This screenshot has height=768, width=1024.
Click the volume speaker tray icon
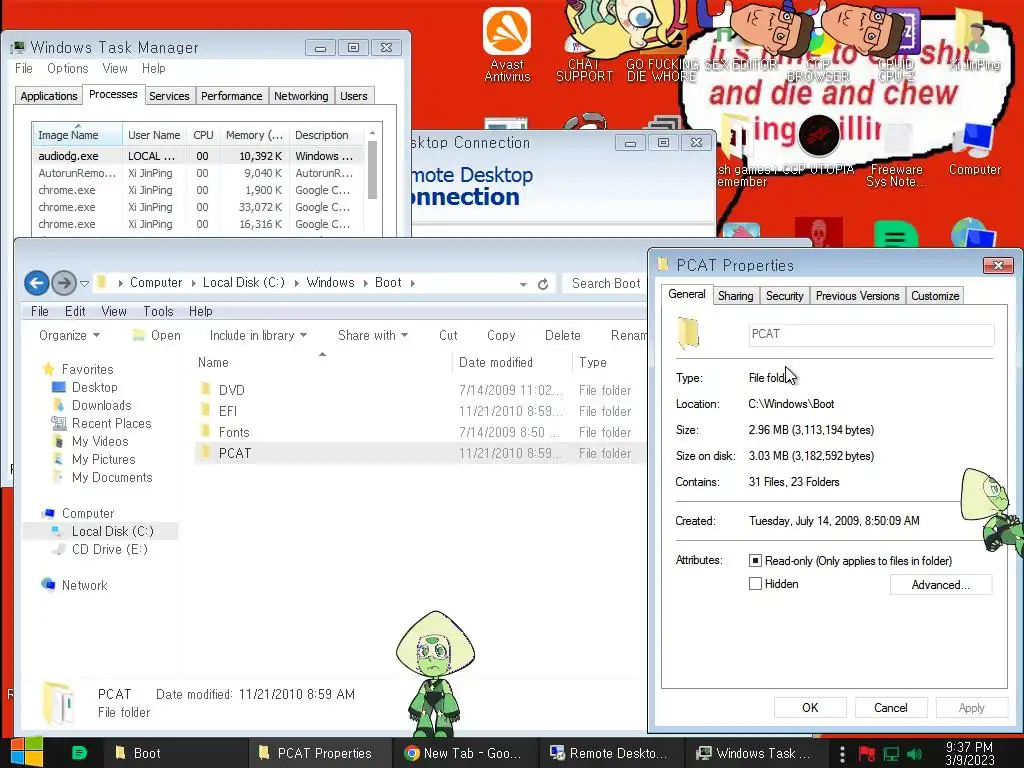click(x=914, y=754)
